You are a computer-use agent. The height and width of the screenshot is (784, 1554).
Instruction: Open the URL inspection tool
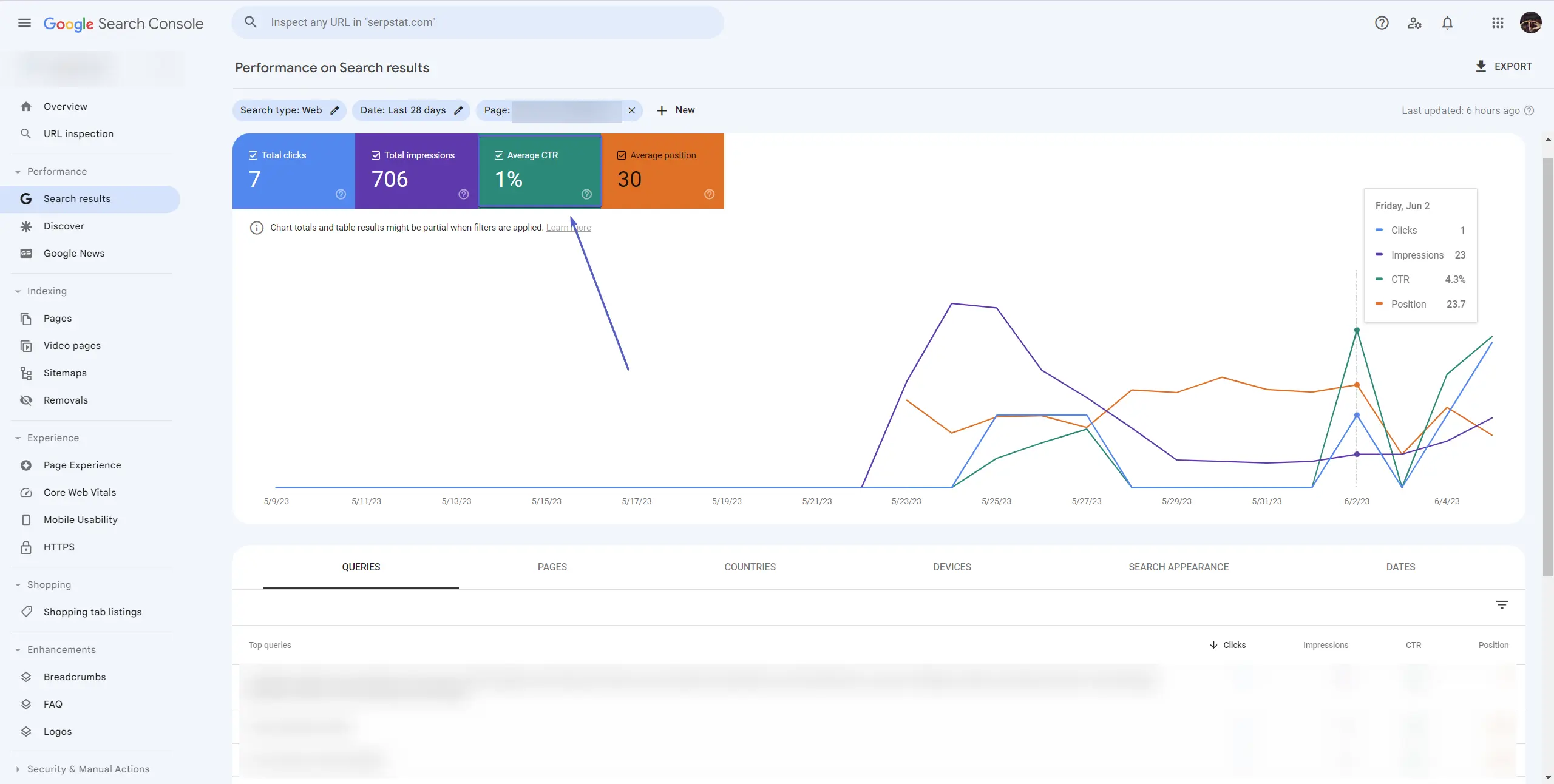coord(78,133)
